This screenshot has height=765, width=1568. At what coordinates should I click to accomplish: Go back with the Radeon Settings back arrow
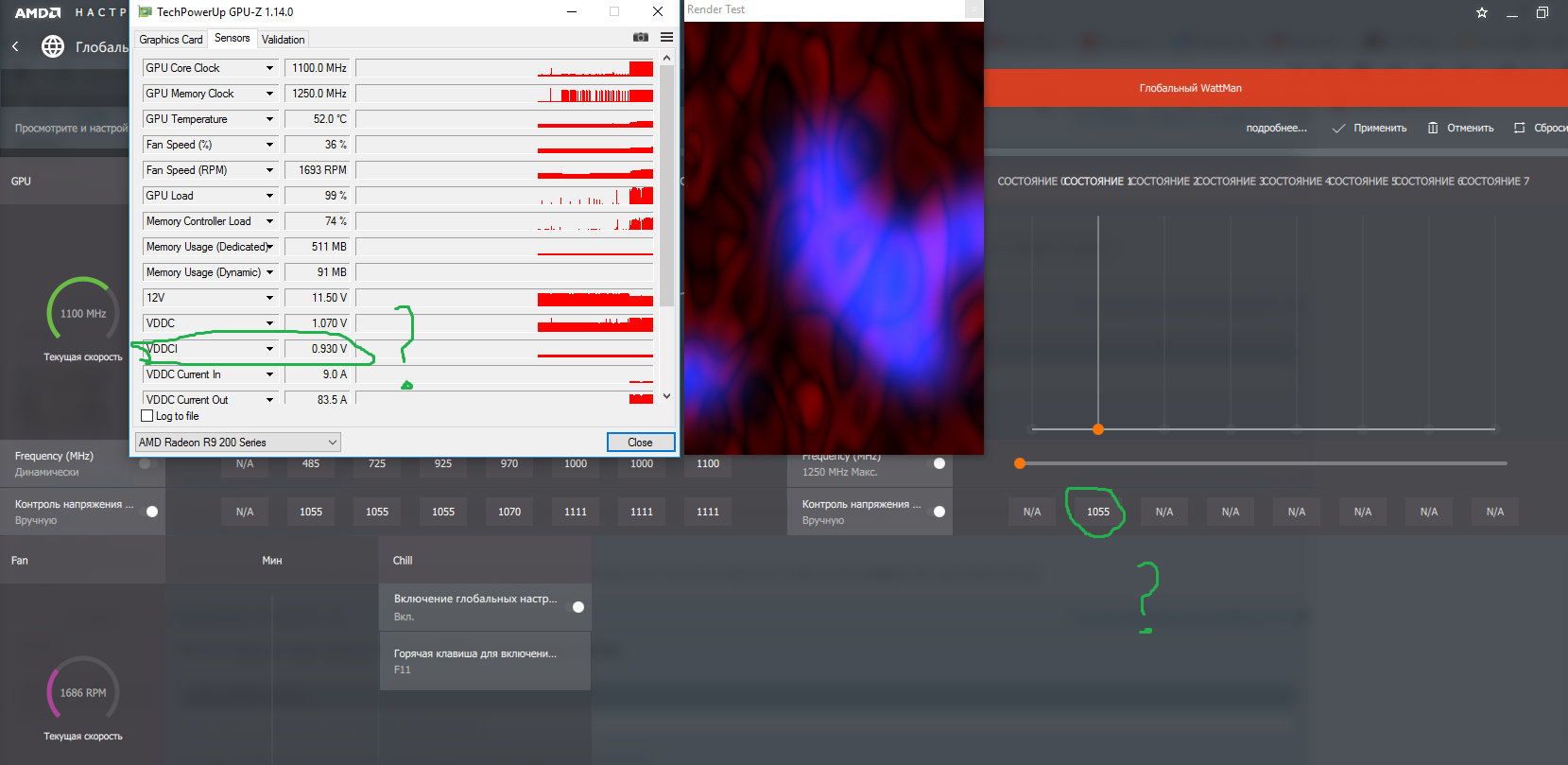15,46
